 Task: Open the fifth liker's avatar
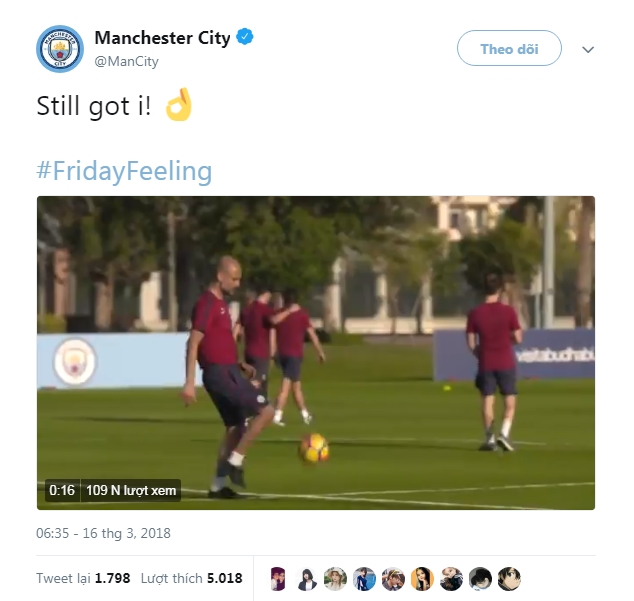tap(393, 579)
